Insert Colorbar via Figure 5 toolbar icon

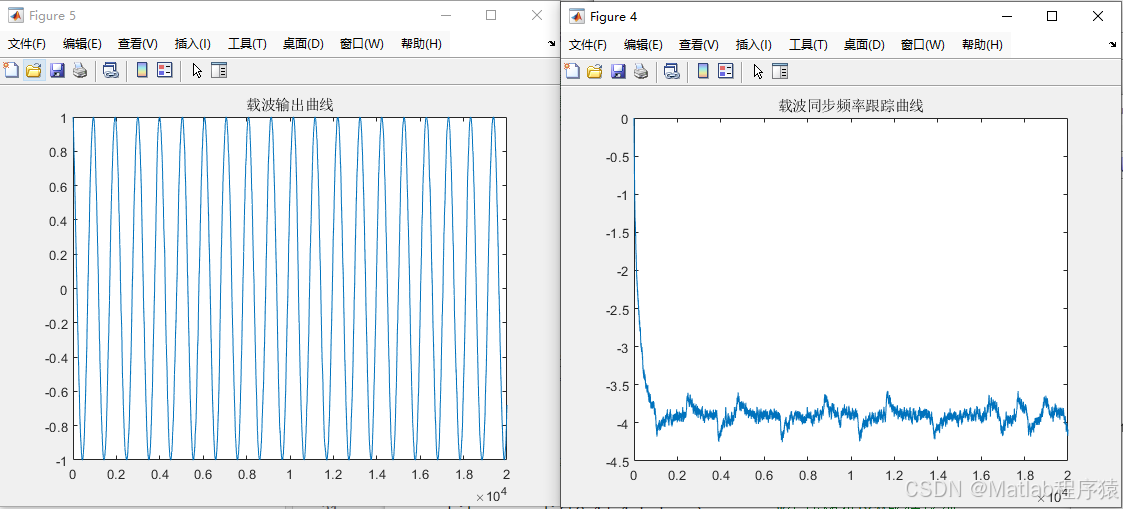142,70
